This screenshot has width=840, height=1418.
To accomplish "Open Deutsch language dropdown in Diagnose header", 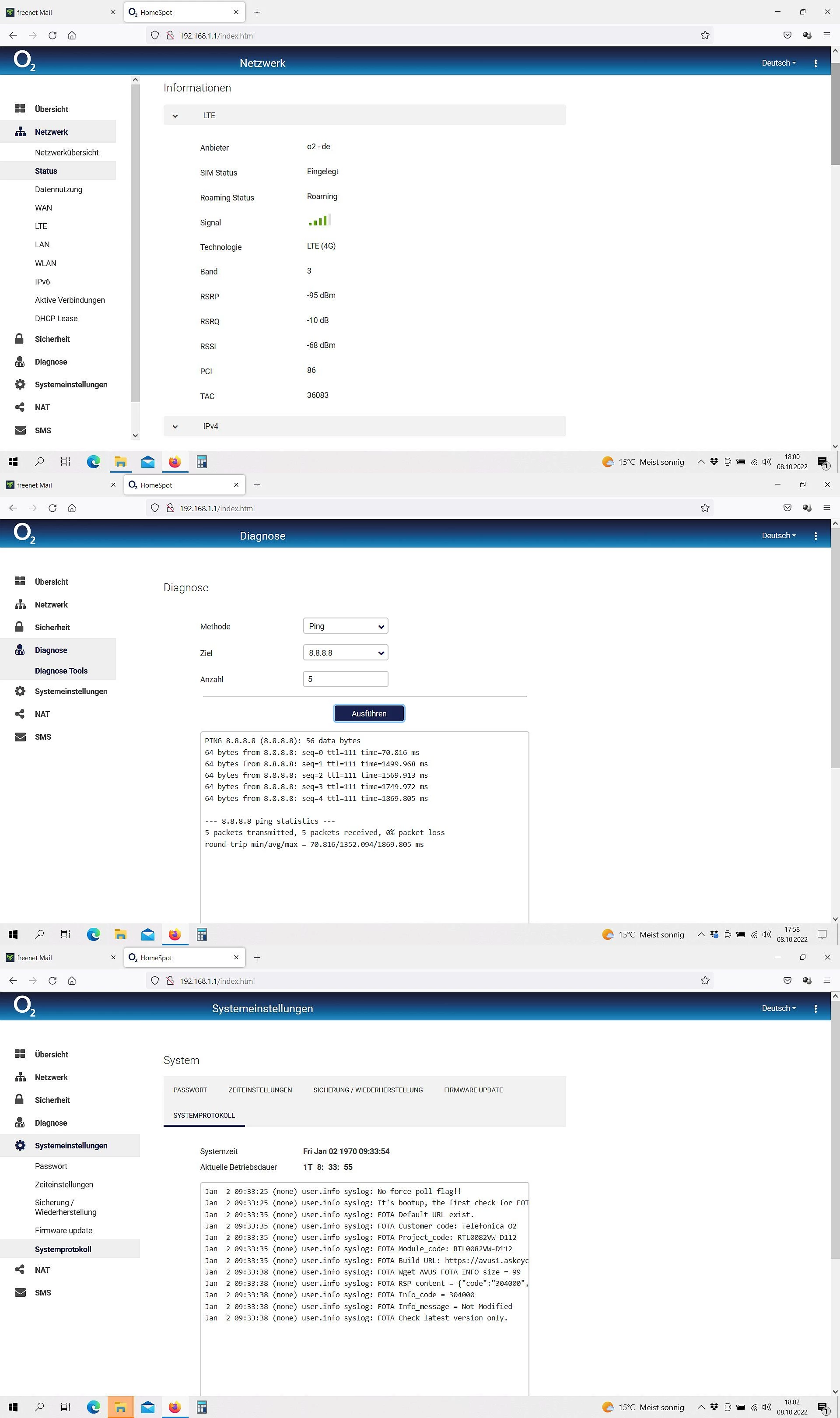I will (778, 536).
